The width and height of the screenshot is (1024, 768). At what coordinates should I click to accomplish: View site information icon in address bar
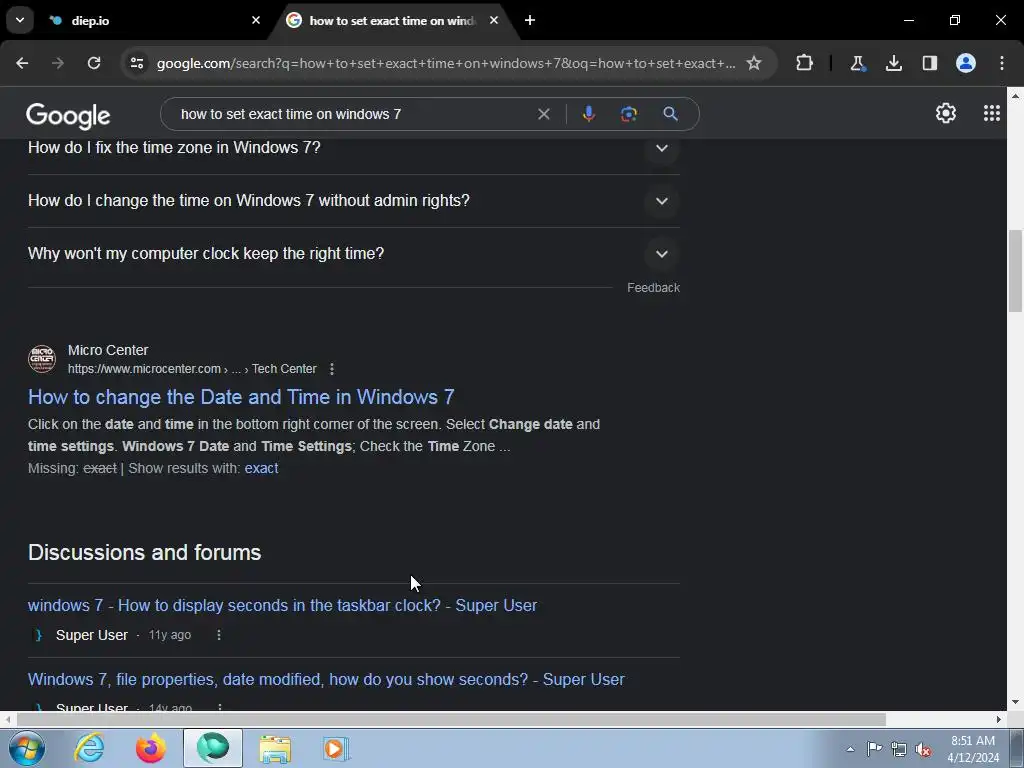coord(137,63)
